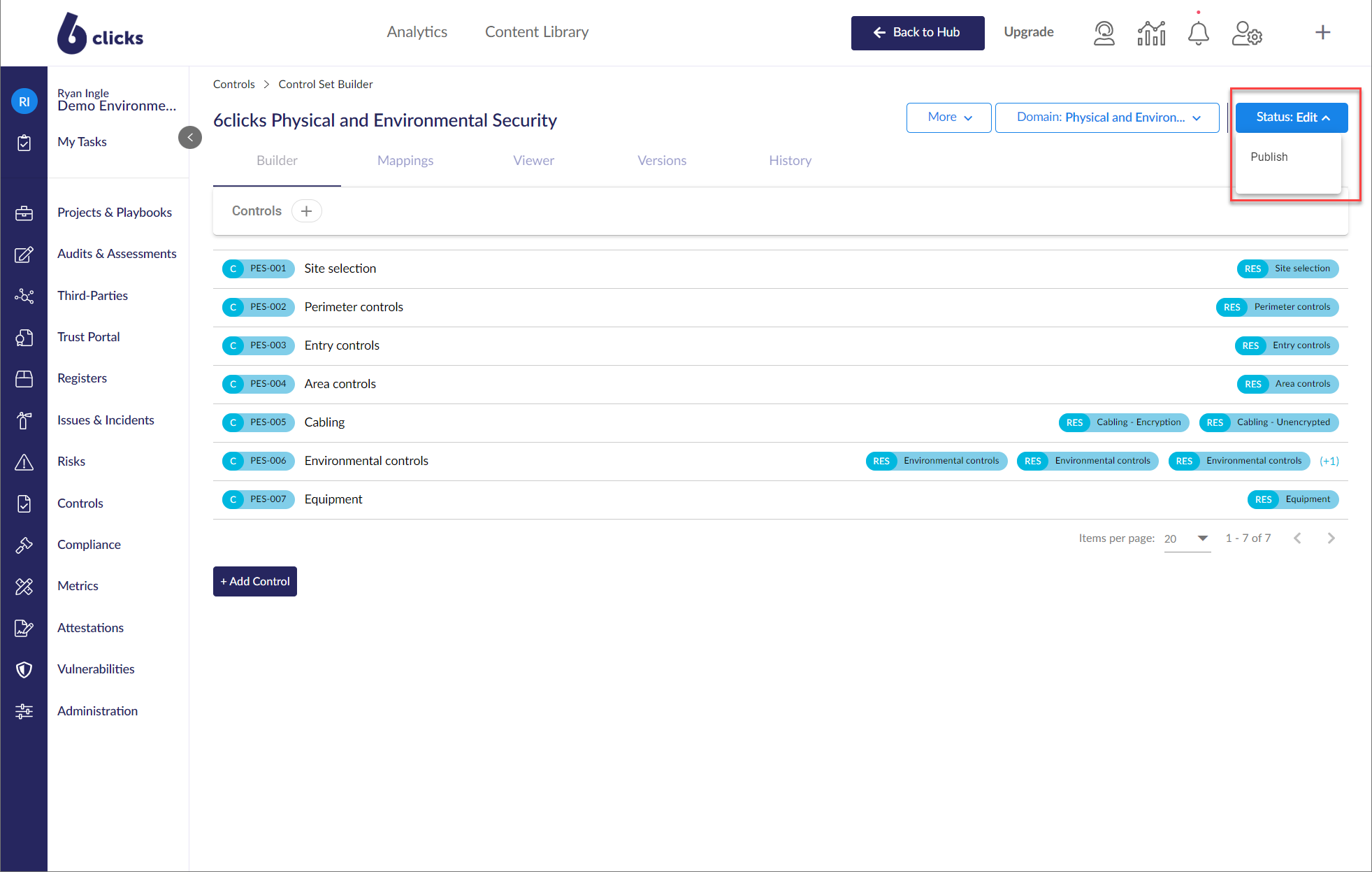This screenshot has height=872, width=1372.
Task: Open the PES-004 Area controls row
Action: [781, 384]
